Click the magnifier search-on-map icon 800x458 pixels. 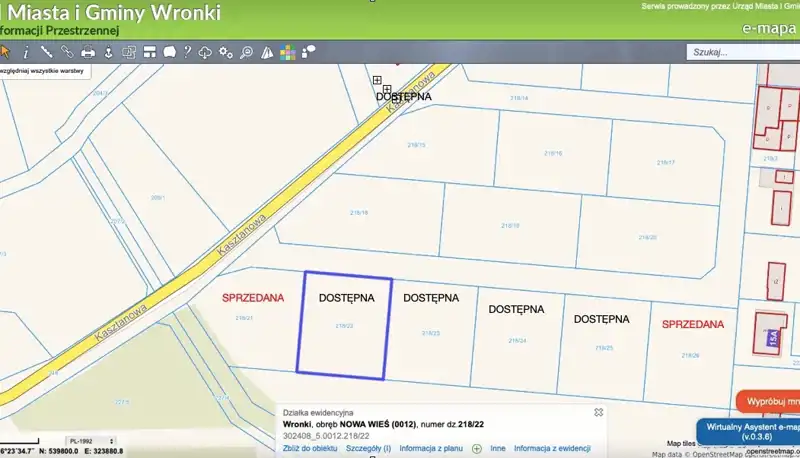pyautogui.click(x=246, y=52)
